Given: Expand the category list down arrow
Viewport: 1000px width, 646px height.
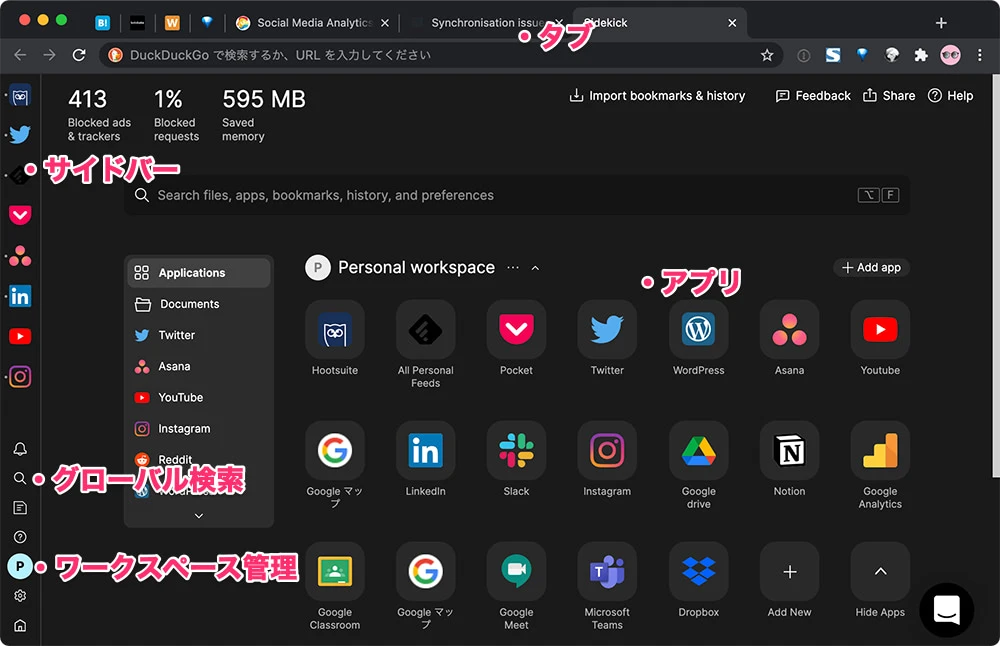Looking at the screenshot, I should 198,516.
